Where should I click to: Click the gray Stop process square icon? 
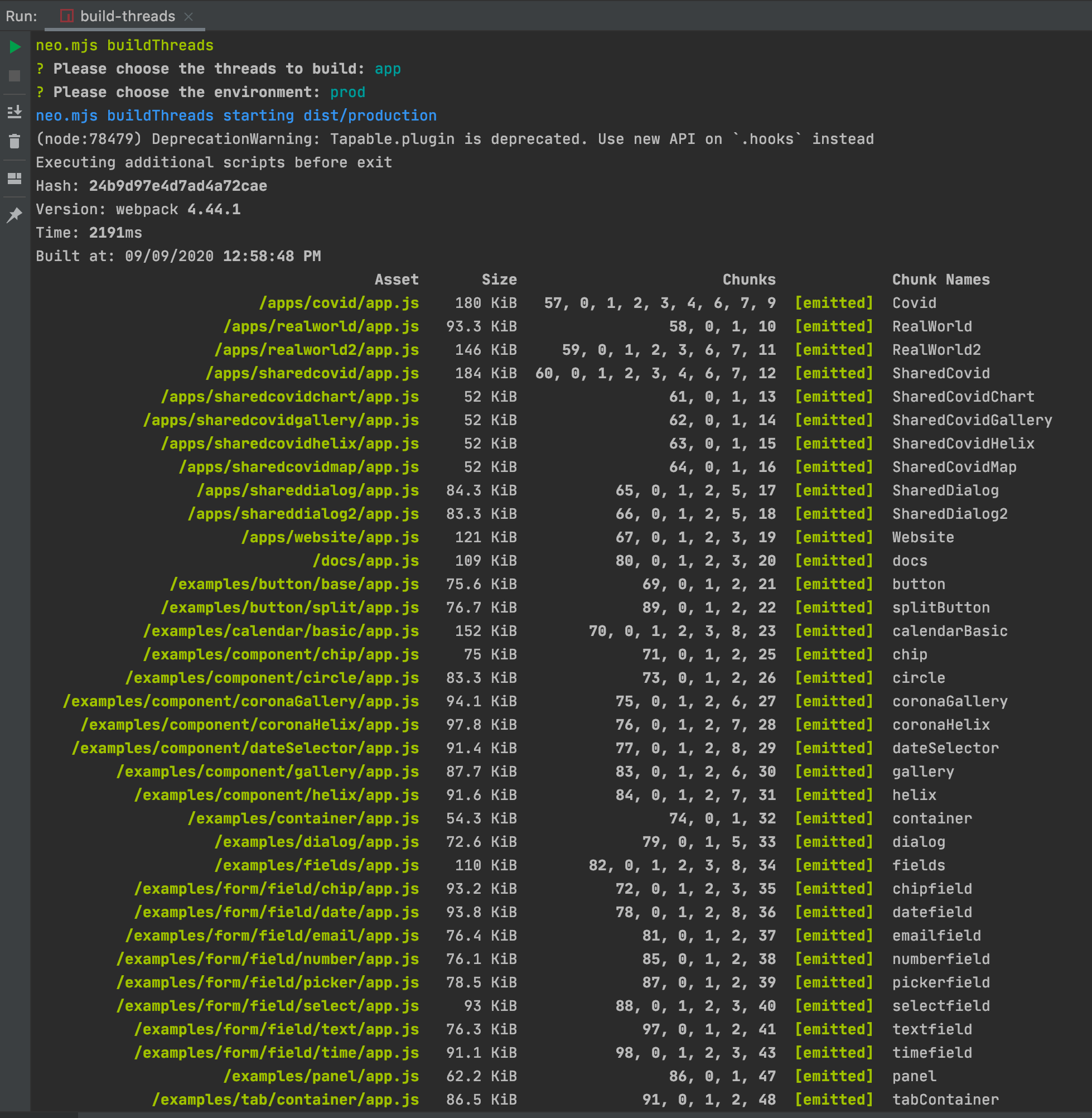point(15,76)
